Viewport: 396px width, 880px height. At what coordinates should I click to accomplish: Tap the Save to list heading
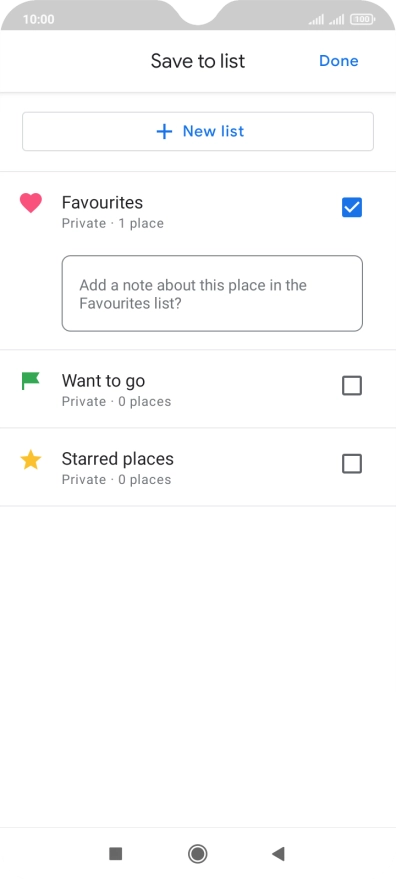click(x=198, y=61)
